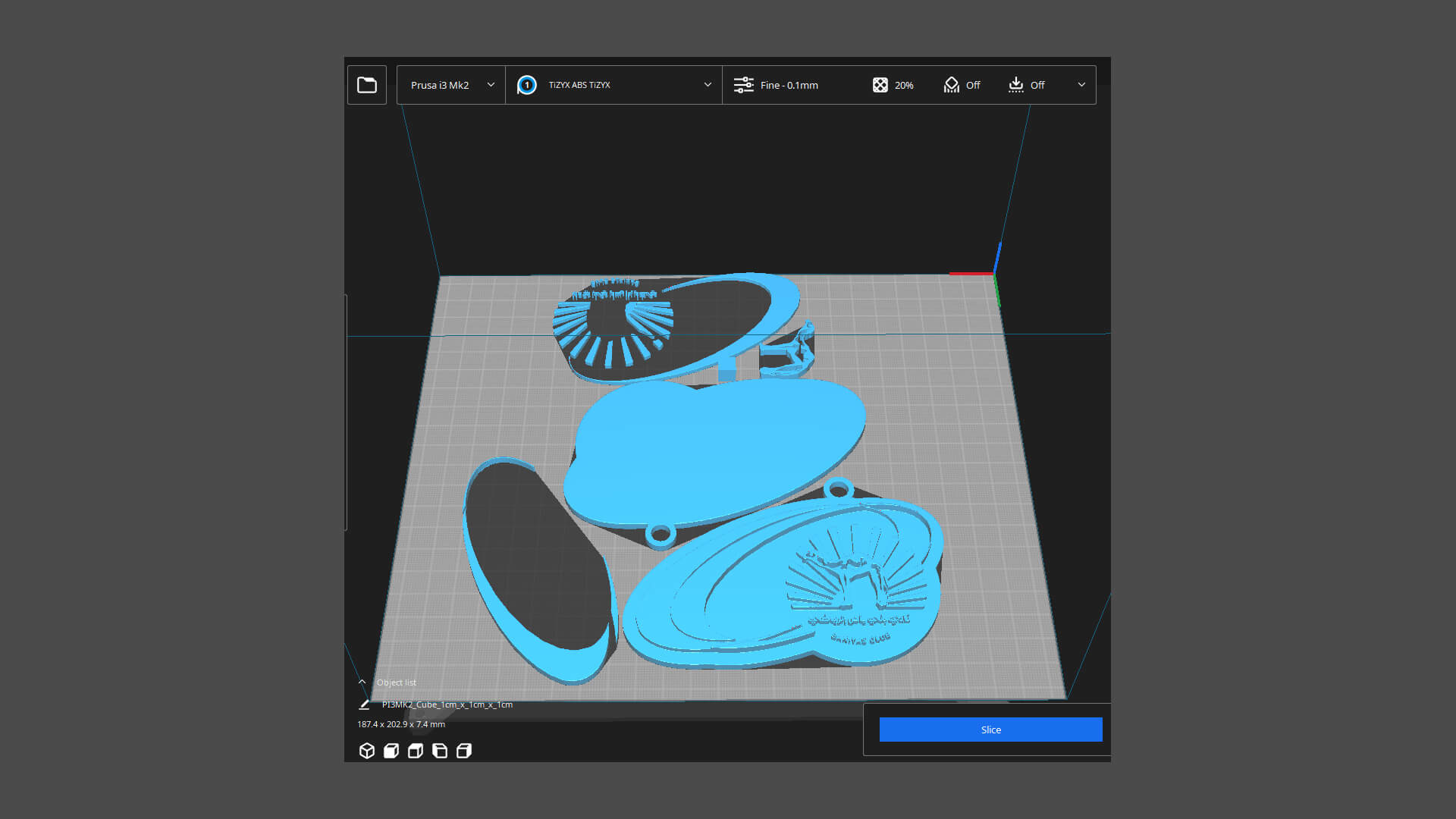Click the pencil icon to rename the object
Image resolution: width=1456 pixels, height=819 pixels.
click(x=364, y=704)
